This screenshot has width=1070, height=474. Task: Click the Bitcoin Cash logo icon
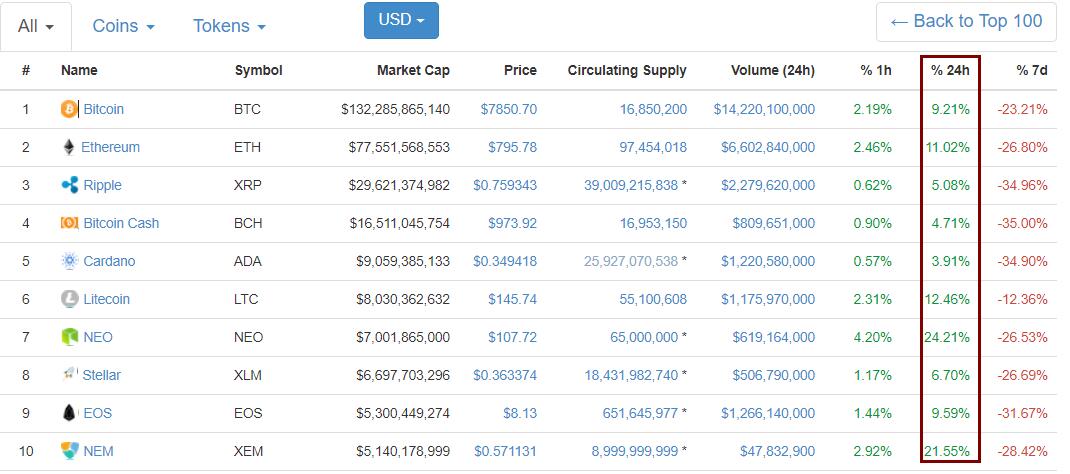click(69, 223)
